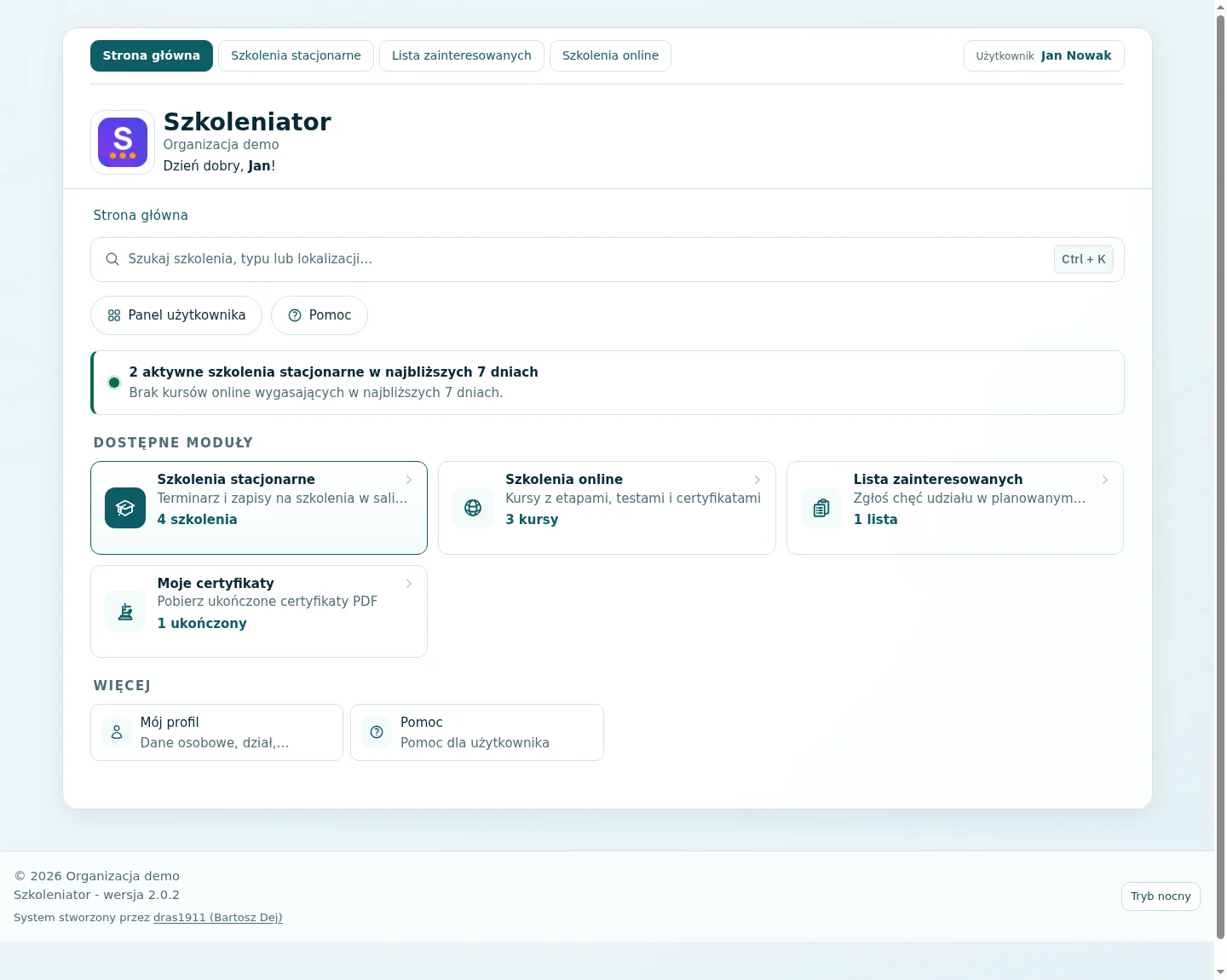Open chevron on Szkolenia online card
The width and height of the screenshot is (1227, 980).
(x=758, y=480)
